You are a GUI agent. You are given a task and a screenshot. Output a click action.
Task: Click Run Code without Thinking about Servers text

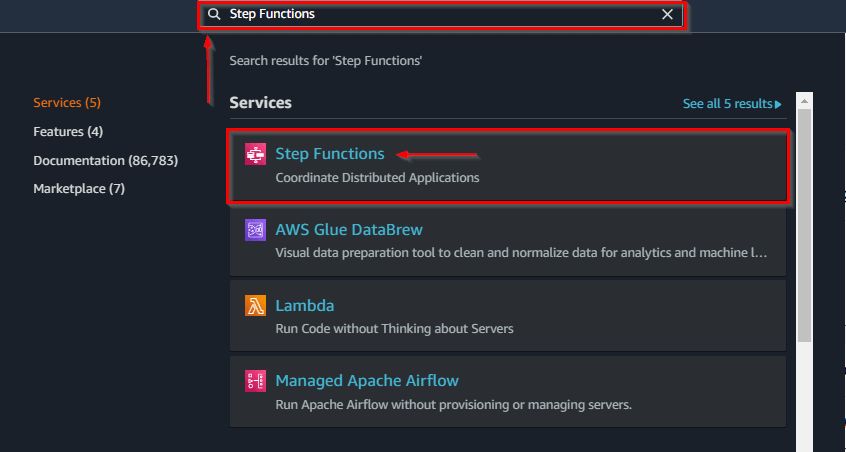tap(394, 328)
